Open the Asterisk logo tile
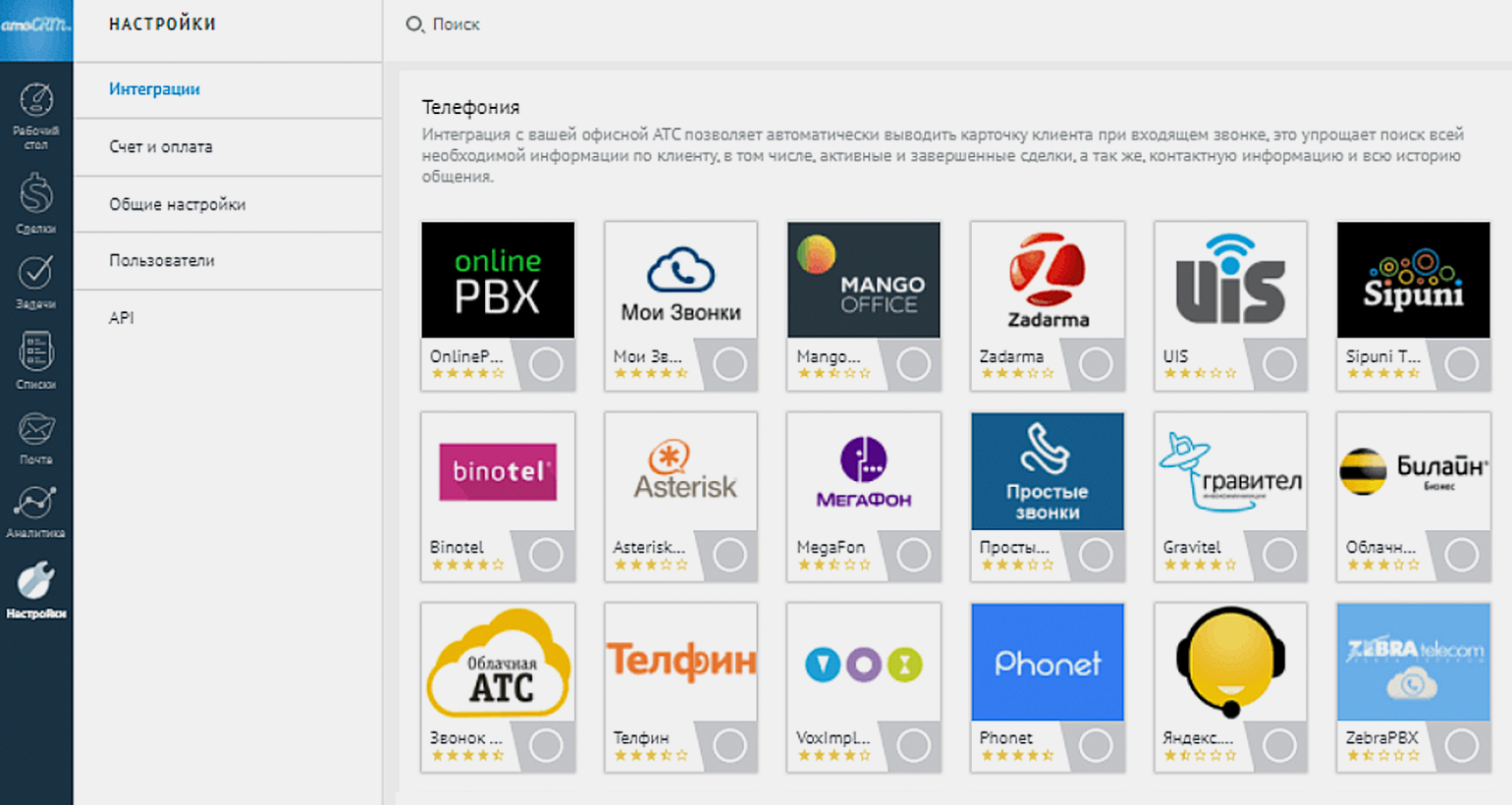This screenshot has width=1512, height=805. (680, 471)
